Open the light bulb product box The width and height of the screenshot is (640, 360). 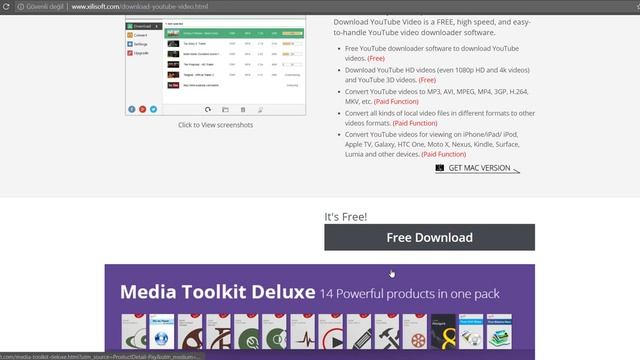(471, 331)
